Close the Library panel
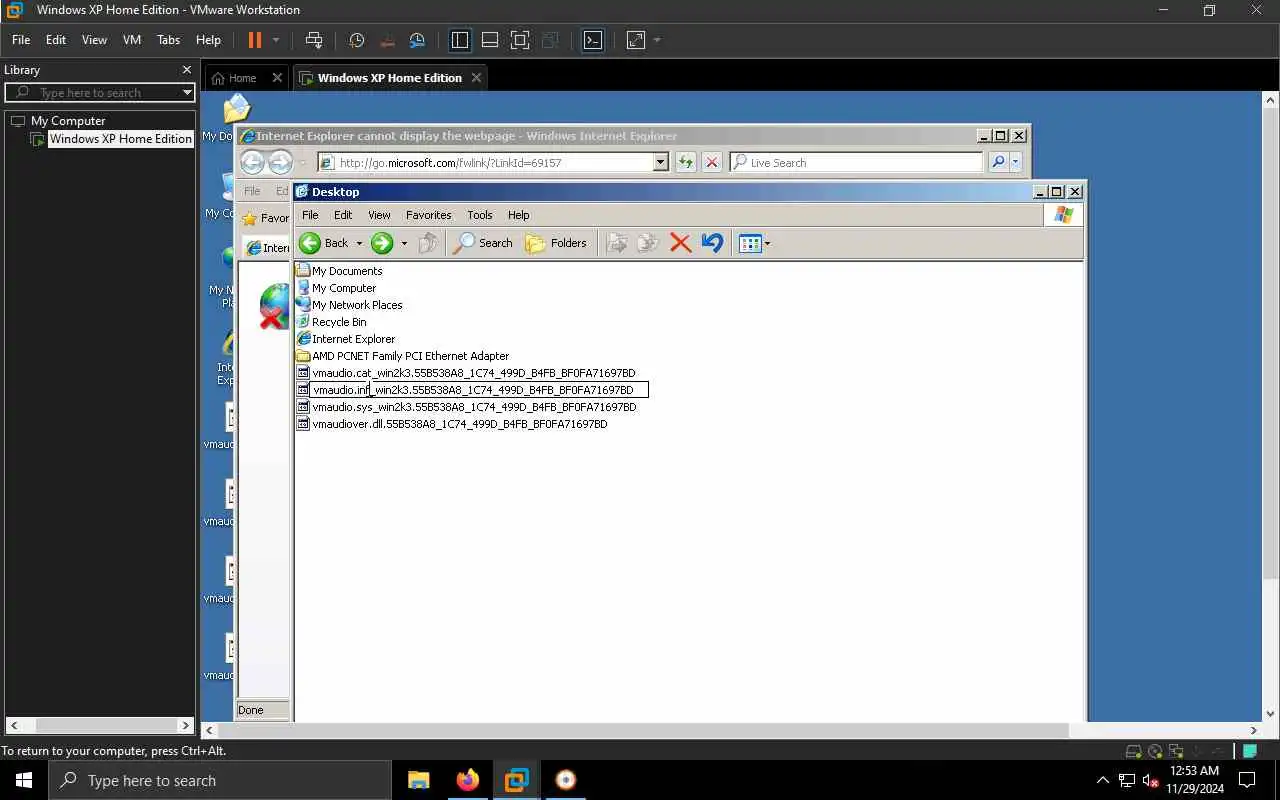The image size is (1280, 800). click(x=186, y=70)
